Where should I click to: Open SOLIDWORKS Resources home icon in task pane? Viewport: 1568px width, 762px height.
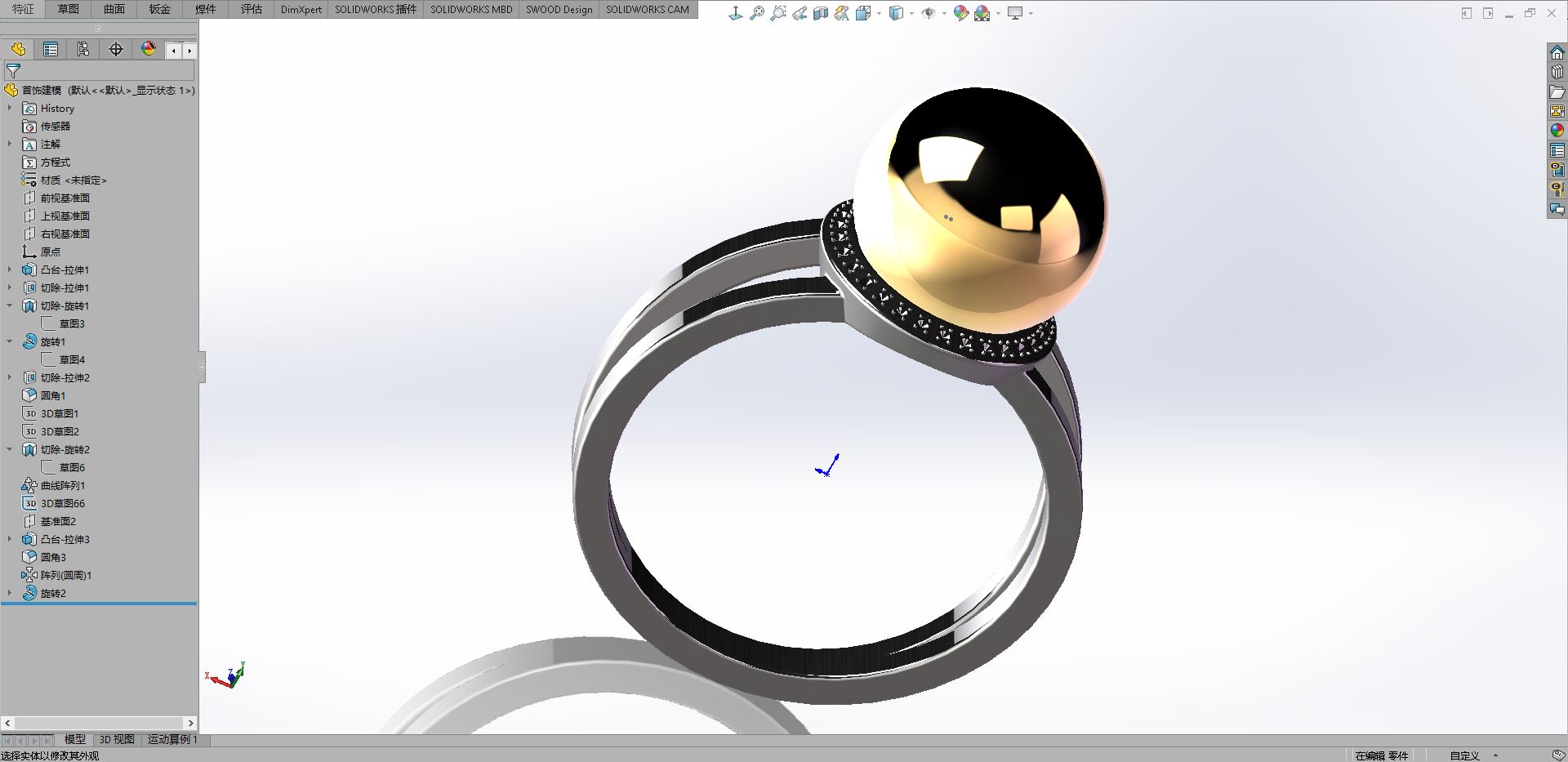click(x=1557, y=52)
